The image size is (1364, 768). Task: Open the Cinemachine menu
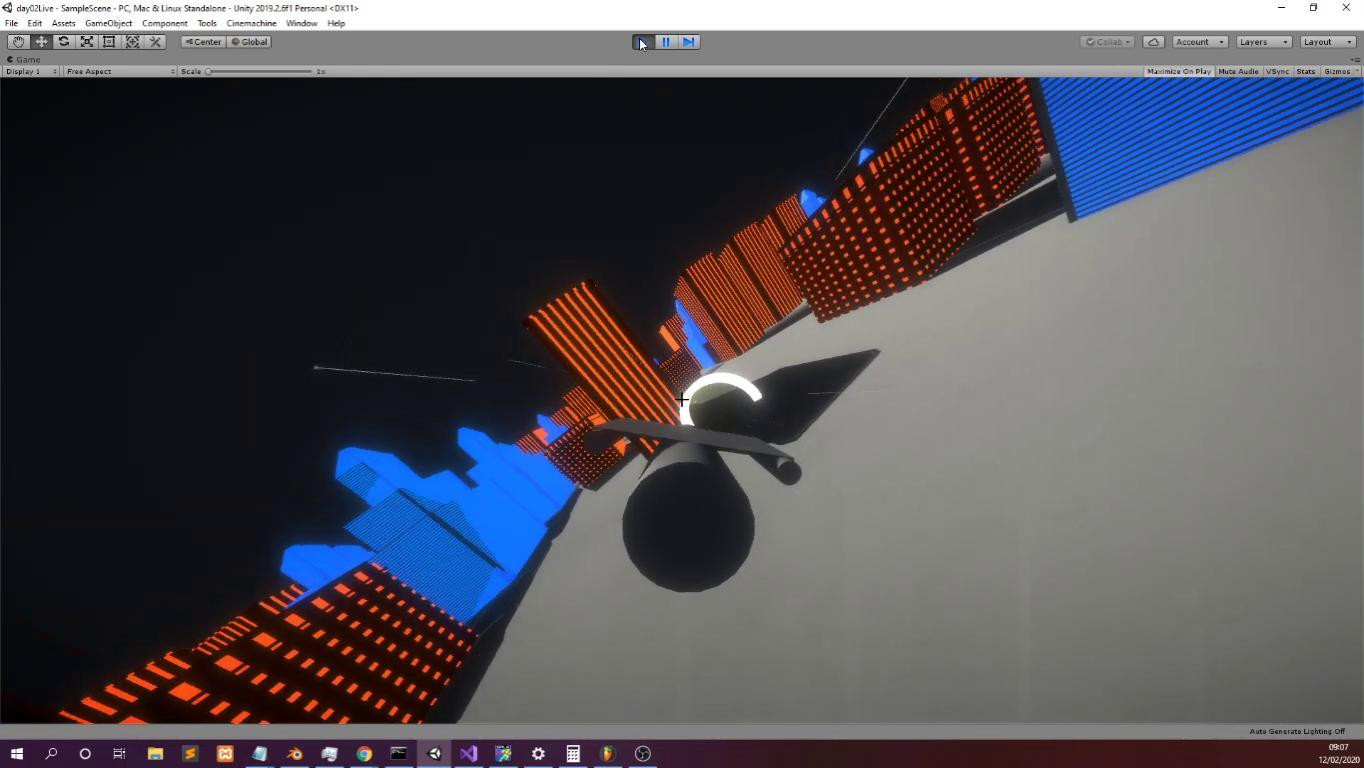click(251, 23)
